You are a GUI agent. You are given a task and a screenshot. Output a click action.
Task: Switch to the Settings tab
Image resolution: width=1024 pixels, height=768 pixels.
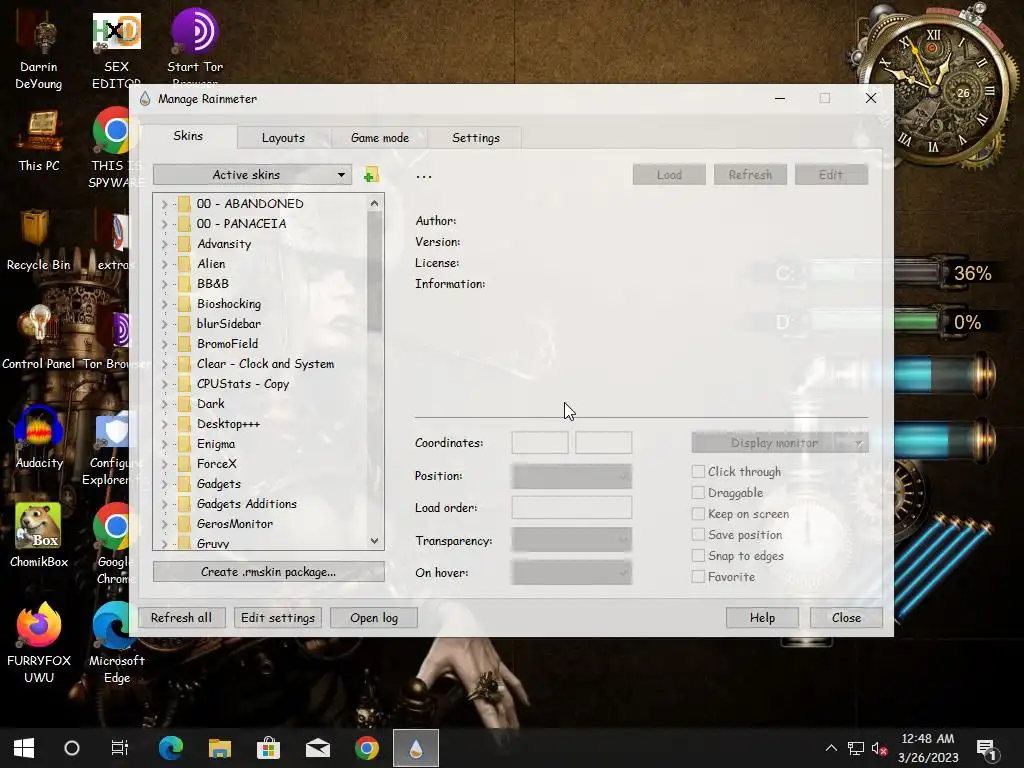[x=475, y=138]
